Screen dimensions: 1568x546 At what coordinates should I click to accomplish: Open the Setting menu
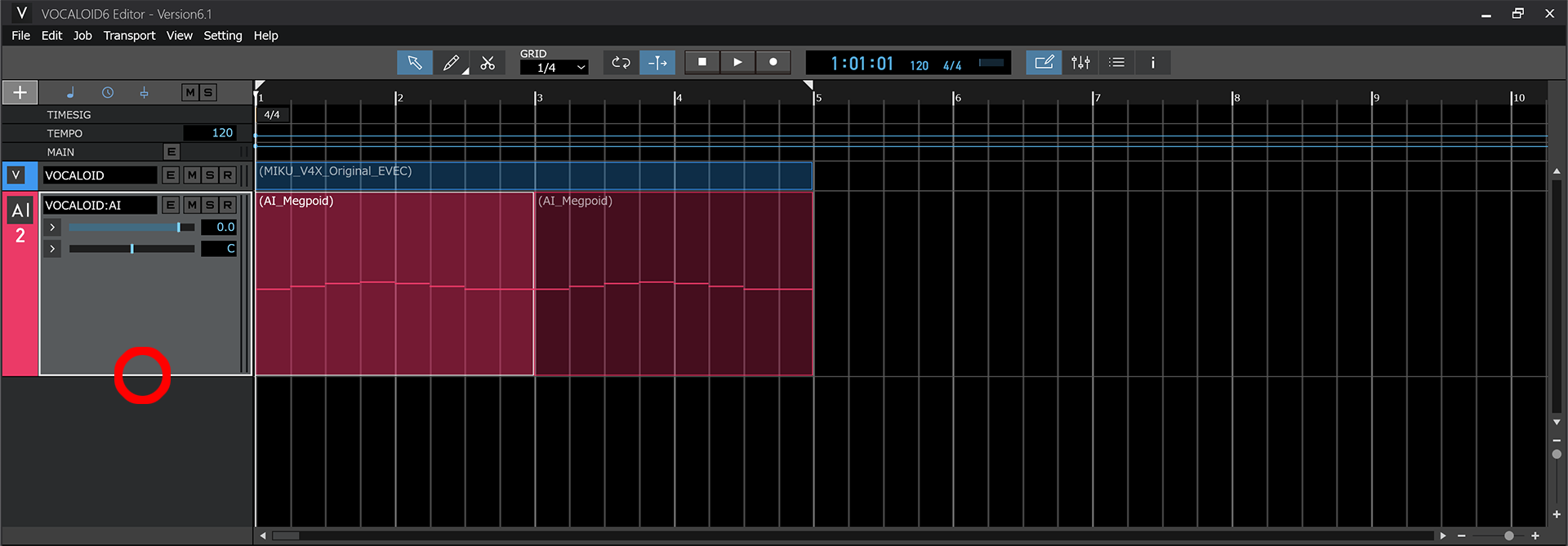click(x=222, y=36)
